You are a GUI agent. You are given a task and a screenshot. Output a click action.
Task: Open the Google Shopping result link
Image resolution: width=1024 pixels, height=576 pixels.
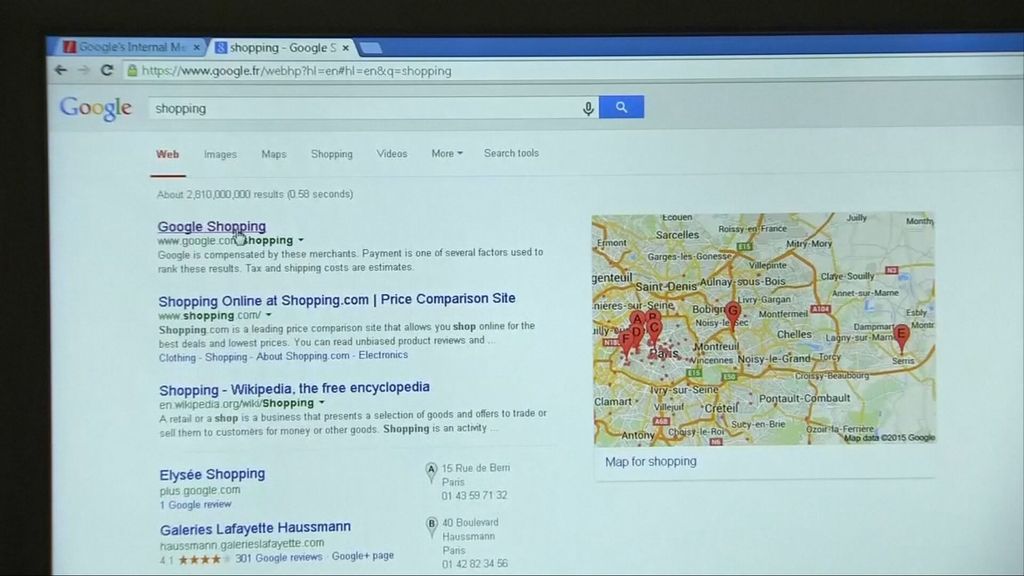212,227
